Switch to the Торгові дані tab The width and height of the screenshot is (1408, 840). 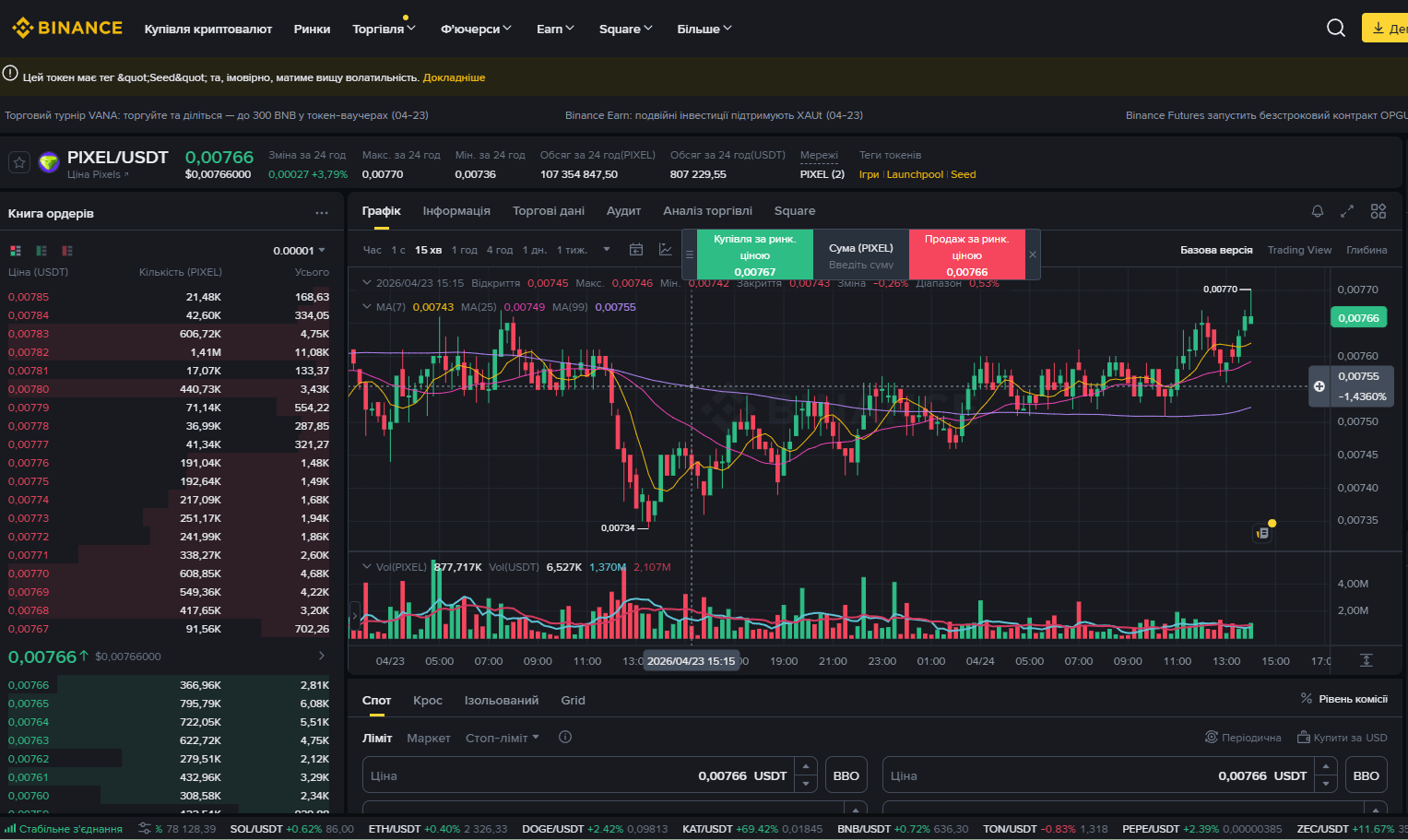[549, 211]
